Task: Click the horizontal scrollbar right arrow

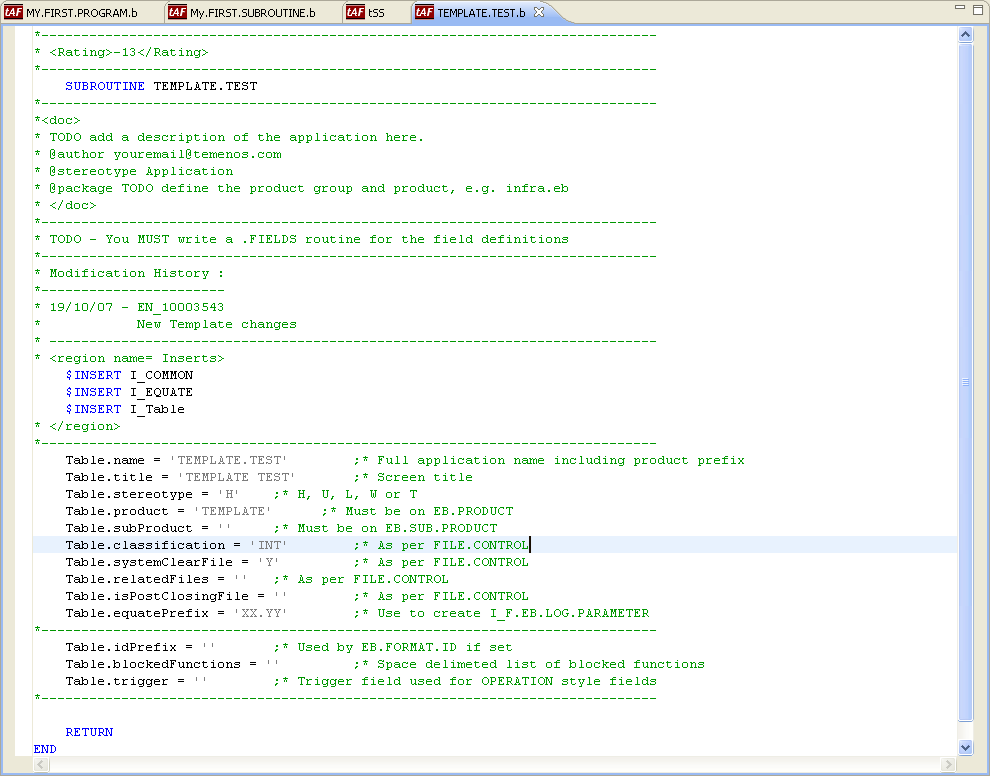Action: click(x=951, y=765)
